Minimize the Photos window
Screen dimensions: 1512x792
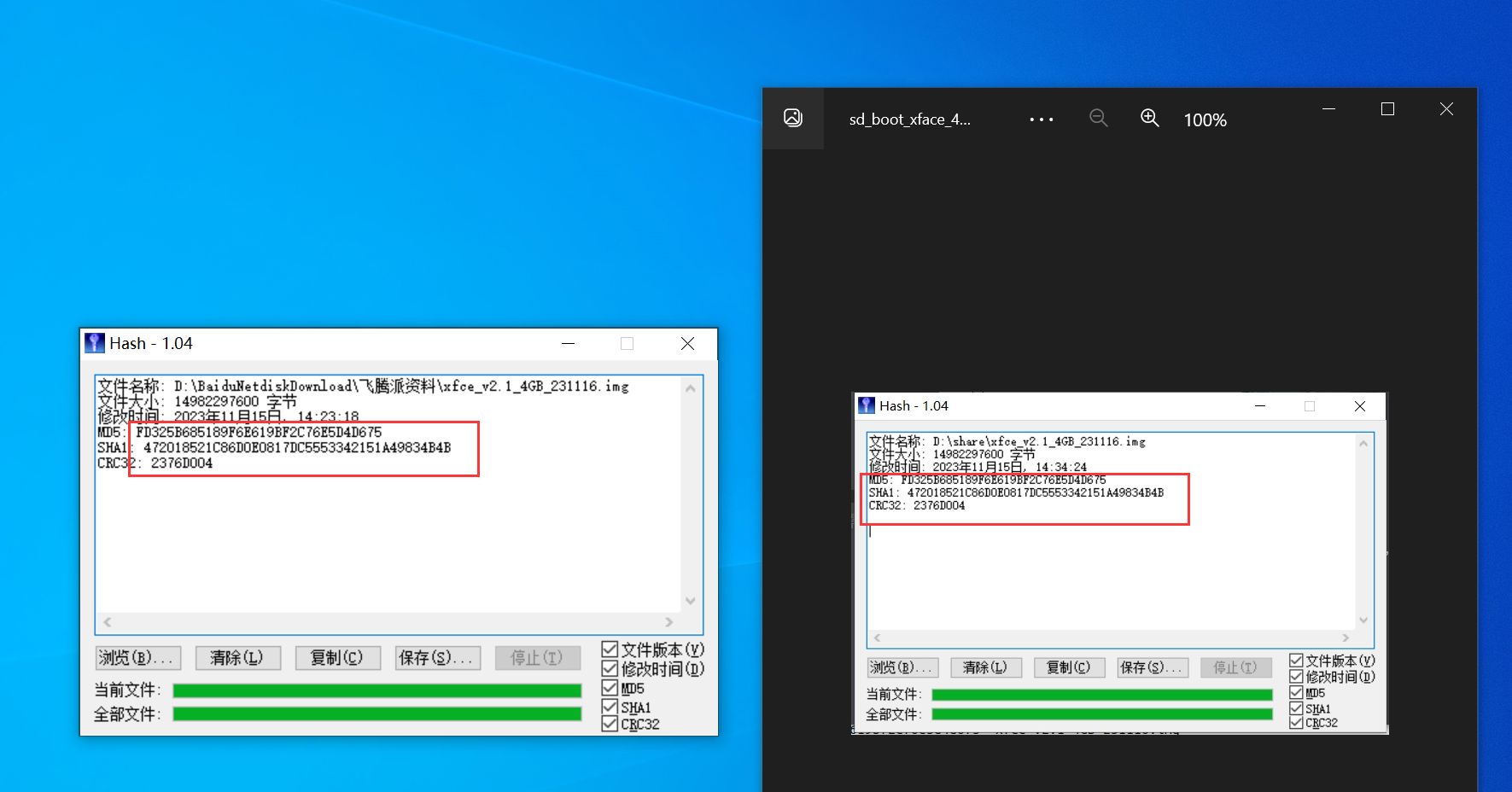point(1329,109)
